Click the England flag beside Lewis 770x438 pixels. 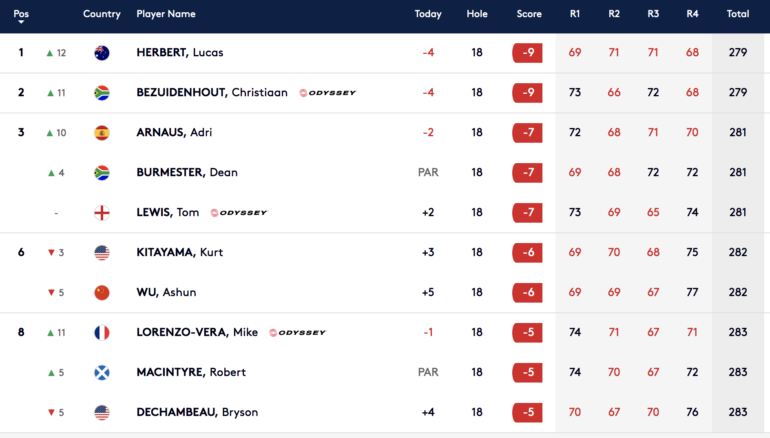click(102, 213)
